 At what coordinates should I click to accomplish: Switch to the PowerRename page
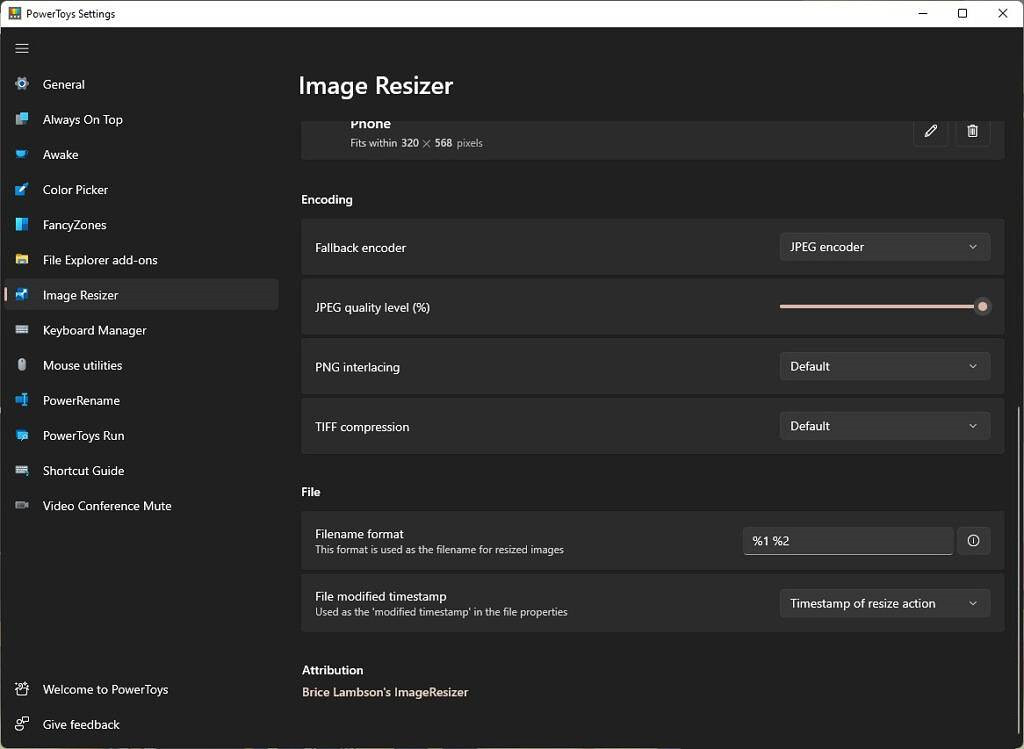[x=81, y=401]
